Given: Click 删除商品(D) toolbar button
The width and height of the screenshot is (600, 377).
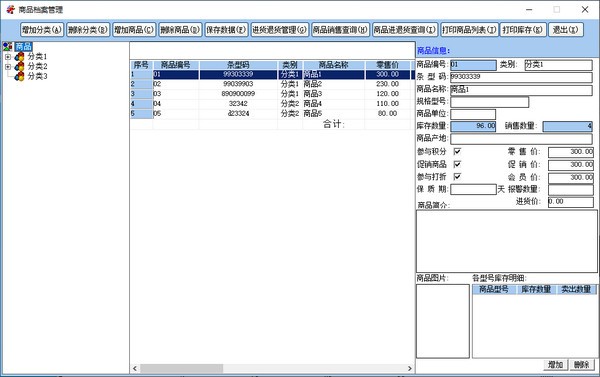Looking at the screenshot, I should (180, 30).
